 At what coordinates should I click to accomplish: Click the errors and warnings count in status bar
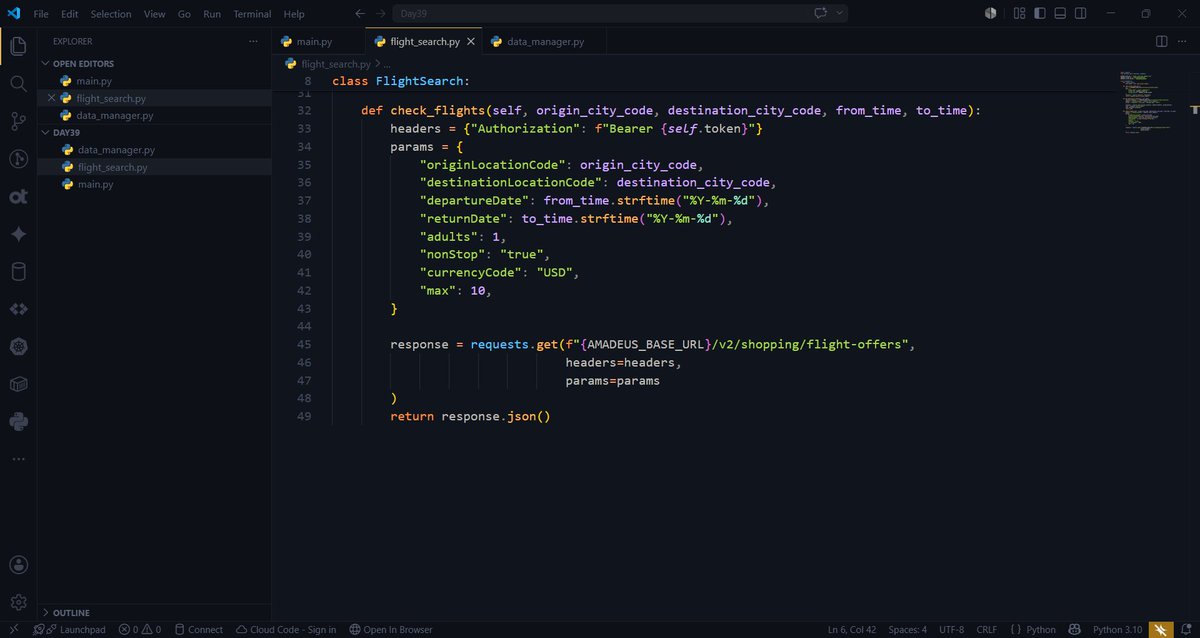tap(140, 630)
